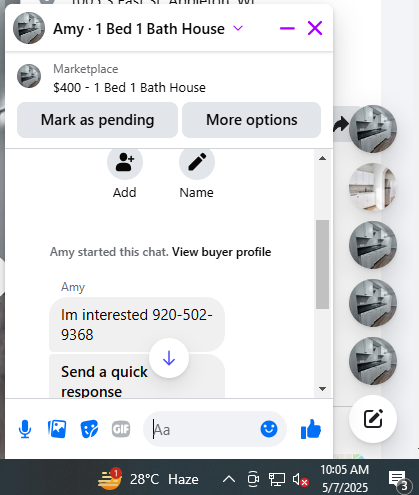The height and width of the screenshot is (495, 419).
Task: Expand chat settings chevron beside title
Action: [x=238, y=28]
